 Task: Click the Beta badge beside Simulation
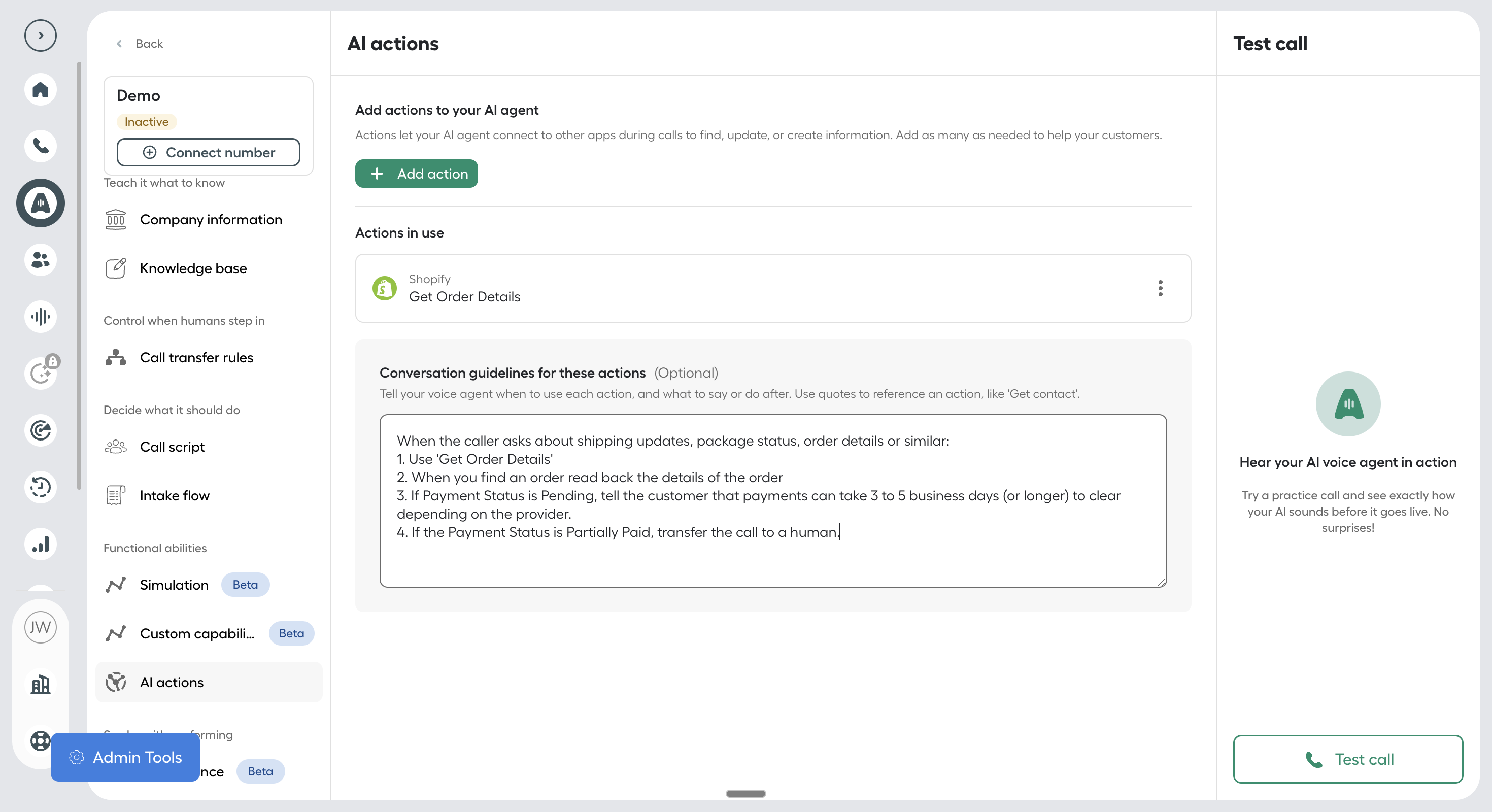[x=245, y=584]
